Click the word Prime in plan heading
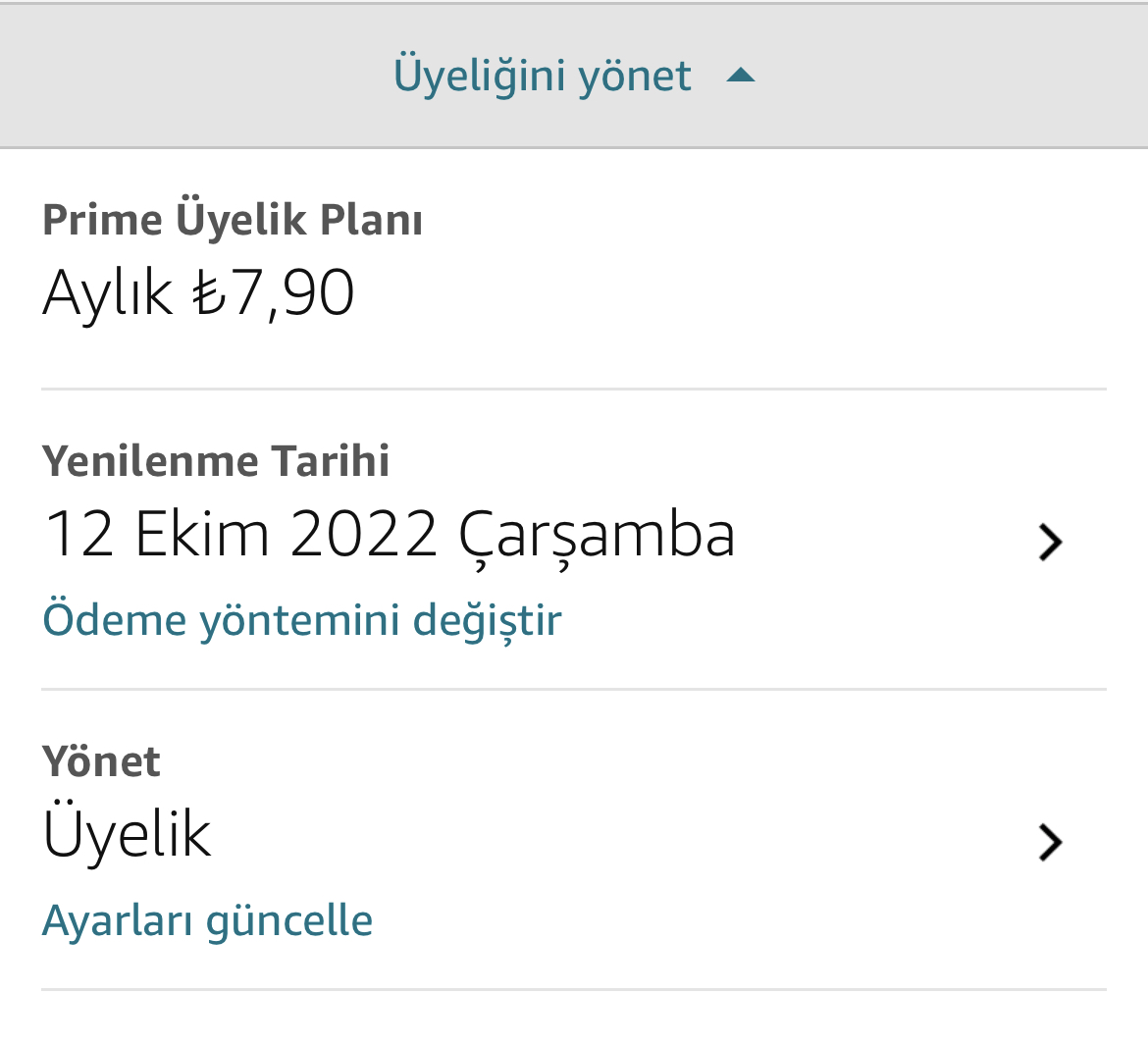 pos(102,220)
